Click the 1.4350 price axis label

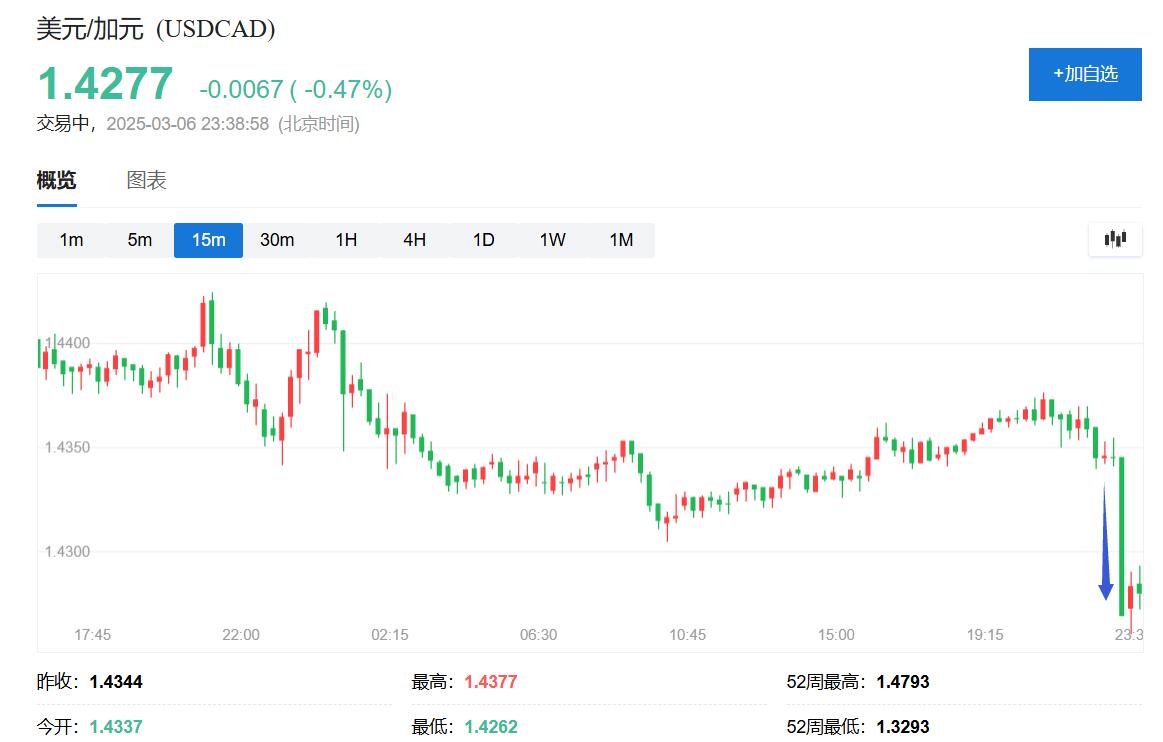pos(67,447)
